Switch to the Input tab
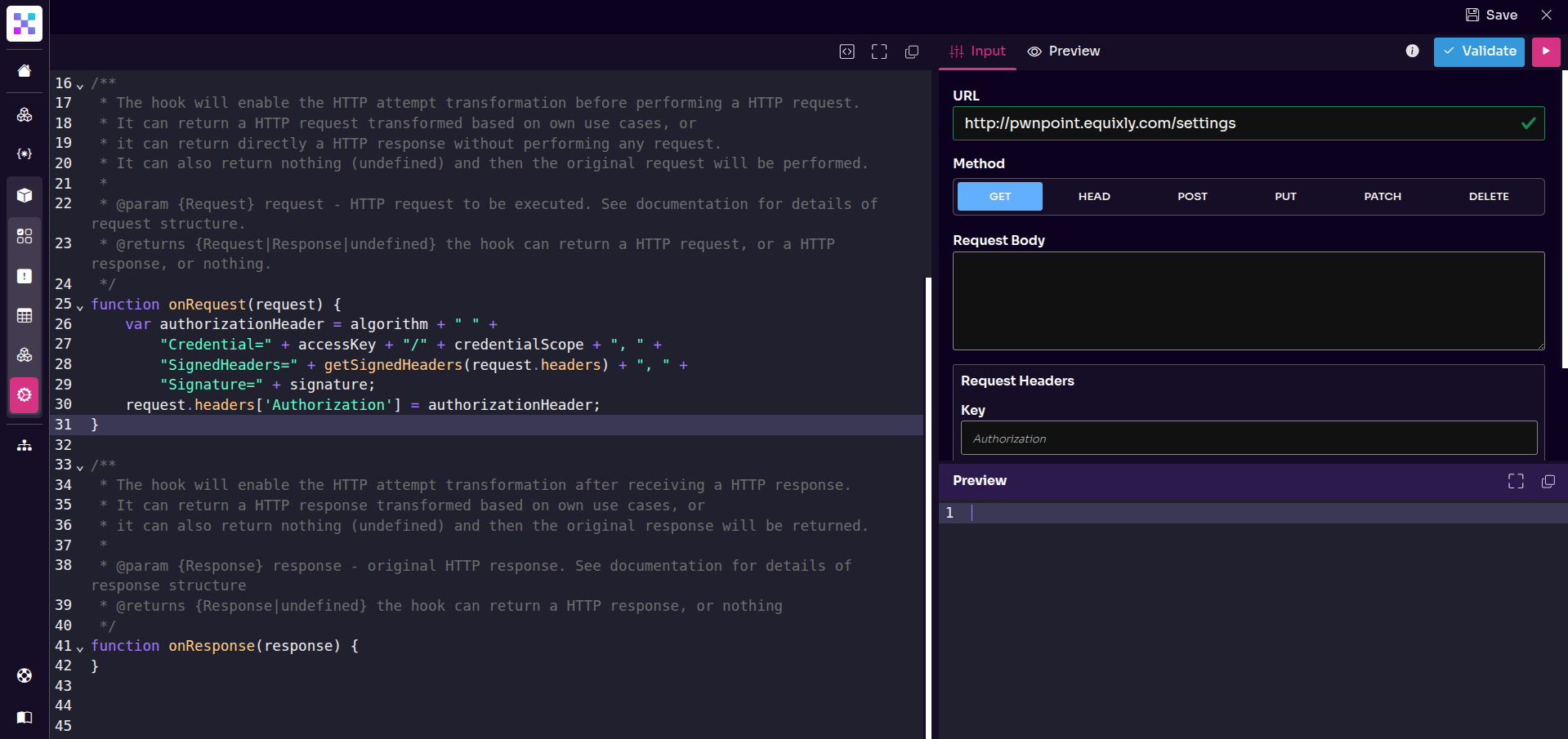 (977, 51)
